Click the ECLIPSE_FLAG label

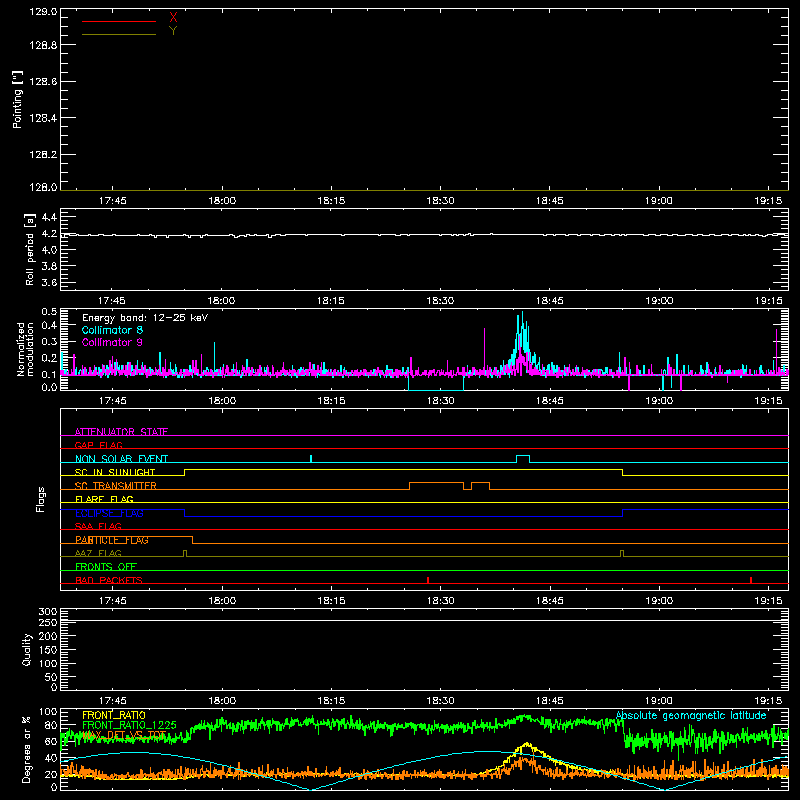tap(109, 513)
